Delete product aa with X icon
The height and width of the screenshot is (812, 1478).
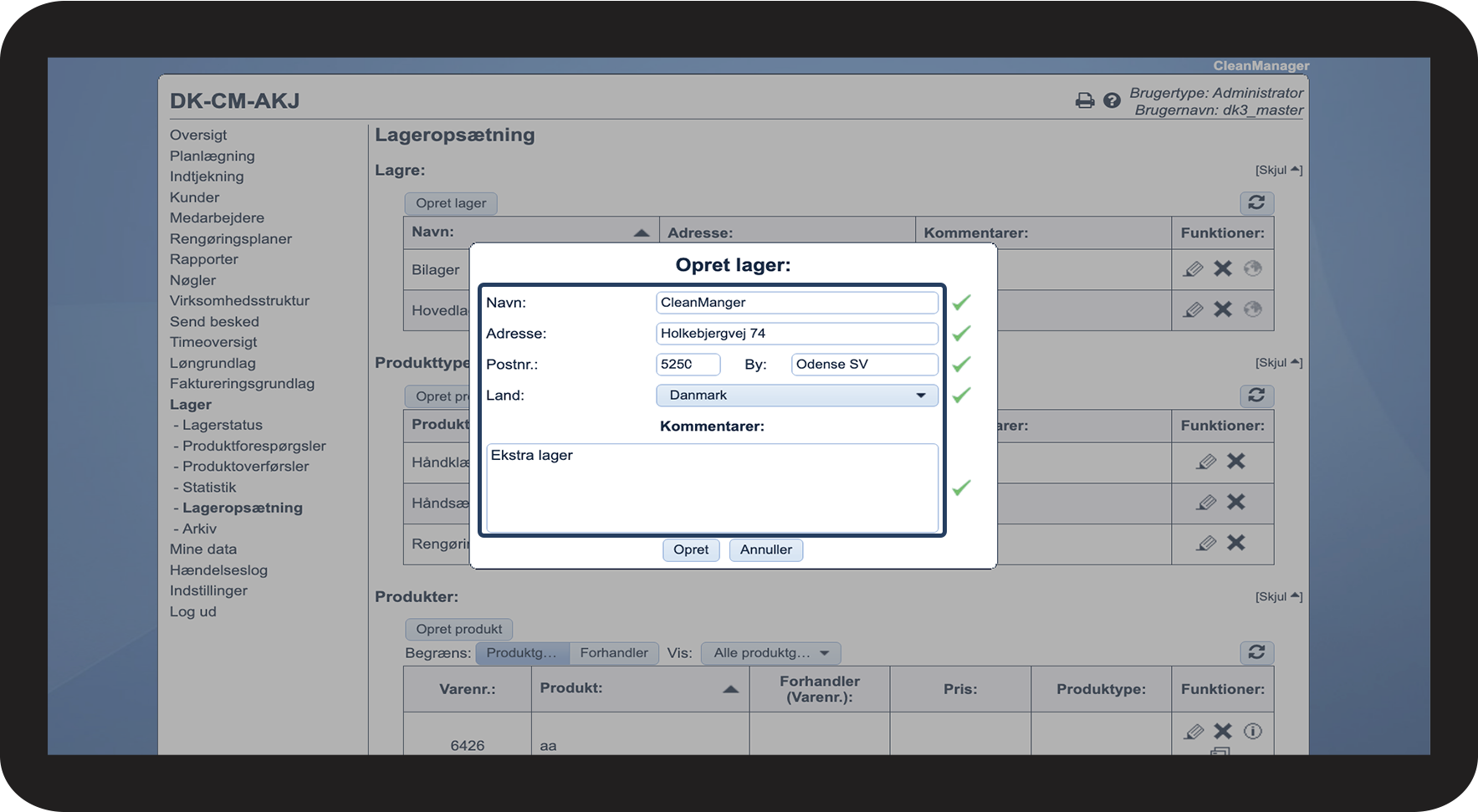[x=1223, y=731]
